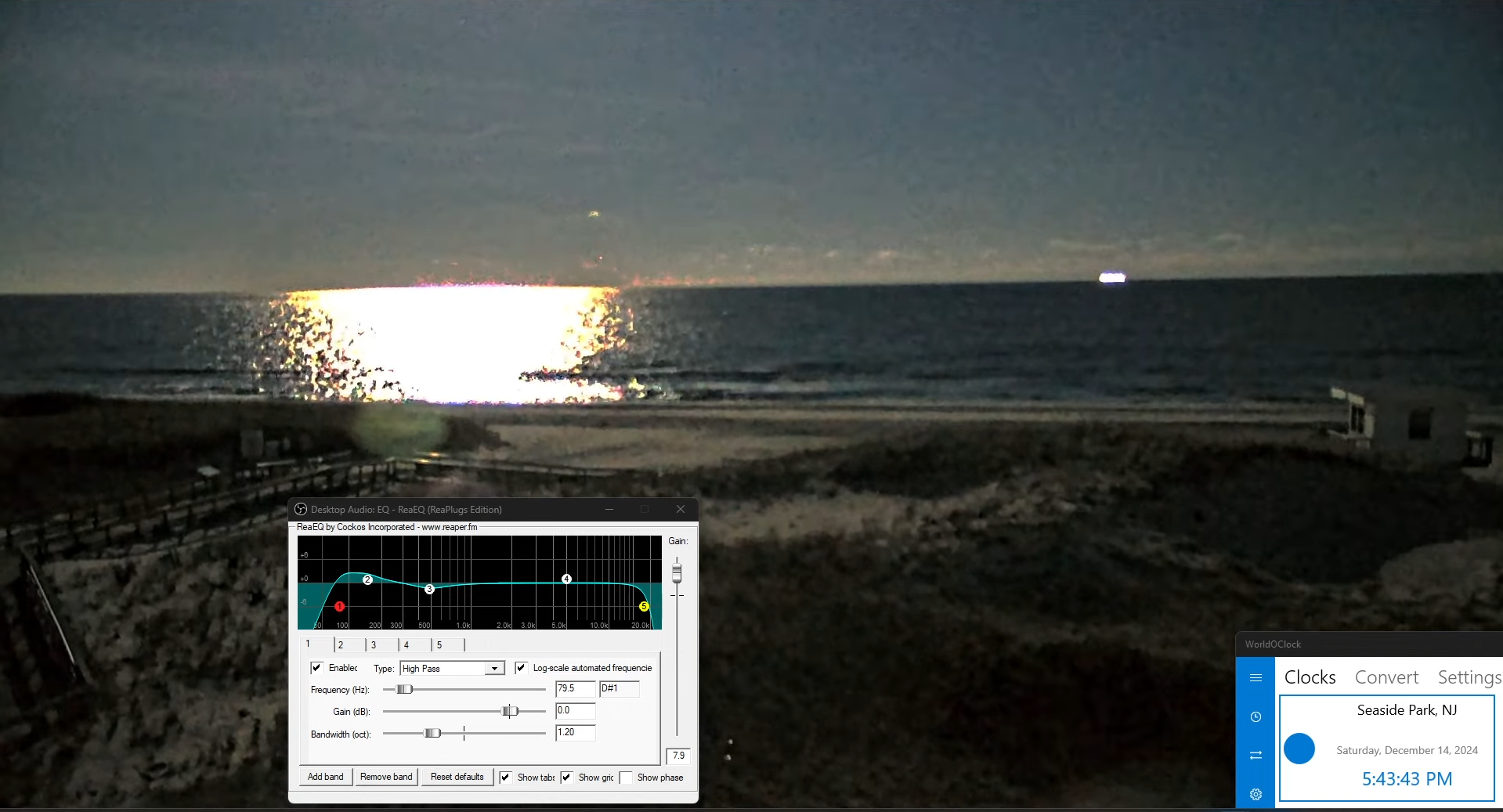Toggle Log-scale automated frequencies checkbox
The image size is (1503, 812).
[x=521, y=668]
